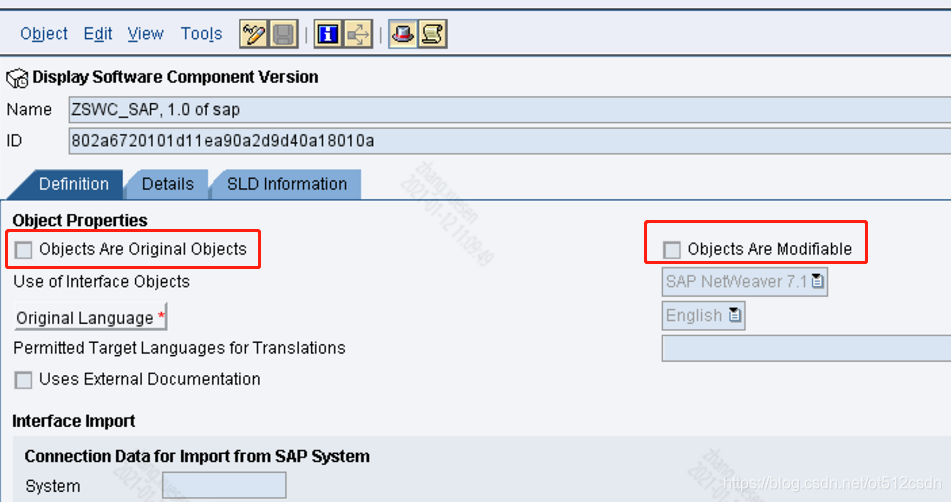Click the Original Language button
This screenshot has width=951, height=502.
(x=90, y=317)
